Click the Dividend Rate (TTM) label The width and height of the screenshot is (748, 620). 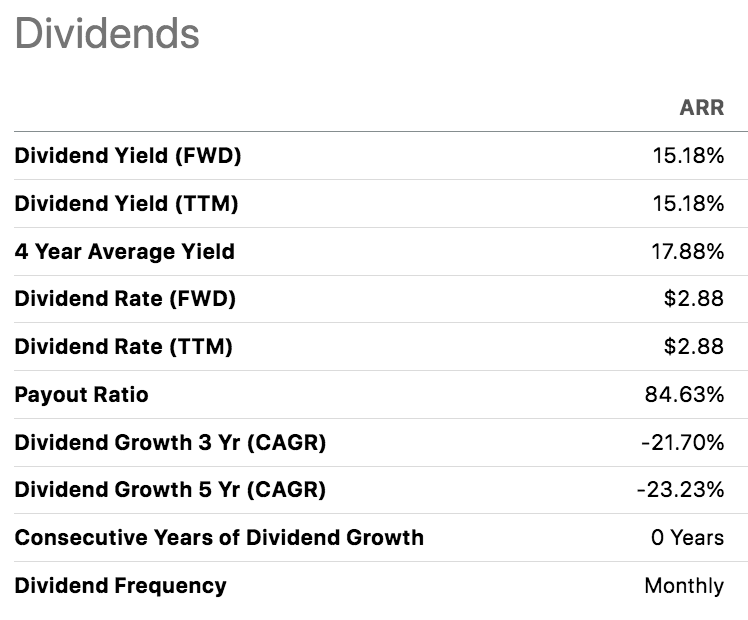tap(123, 347)
